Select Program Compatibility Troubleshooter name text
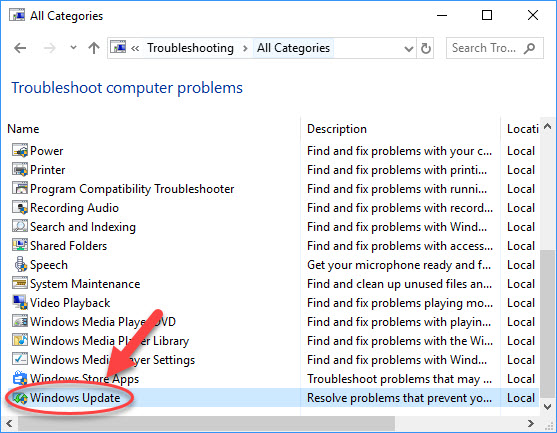This screenshot has height=433, width=557. click(x=132, y=189)
